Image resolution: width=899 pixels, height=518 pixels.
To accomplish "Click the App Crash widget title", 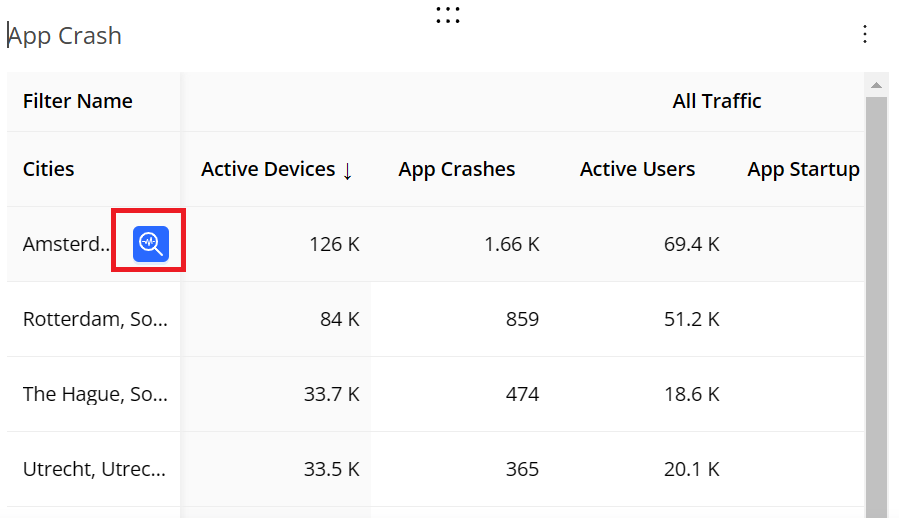I will (66, 36).
